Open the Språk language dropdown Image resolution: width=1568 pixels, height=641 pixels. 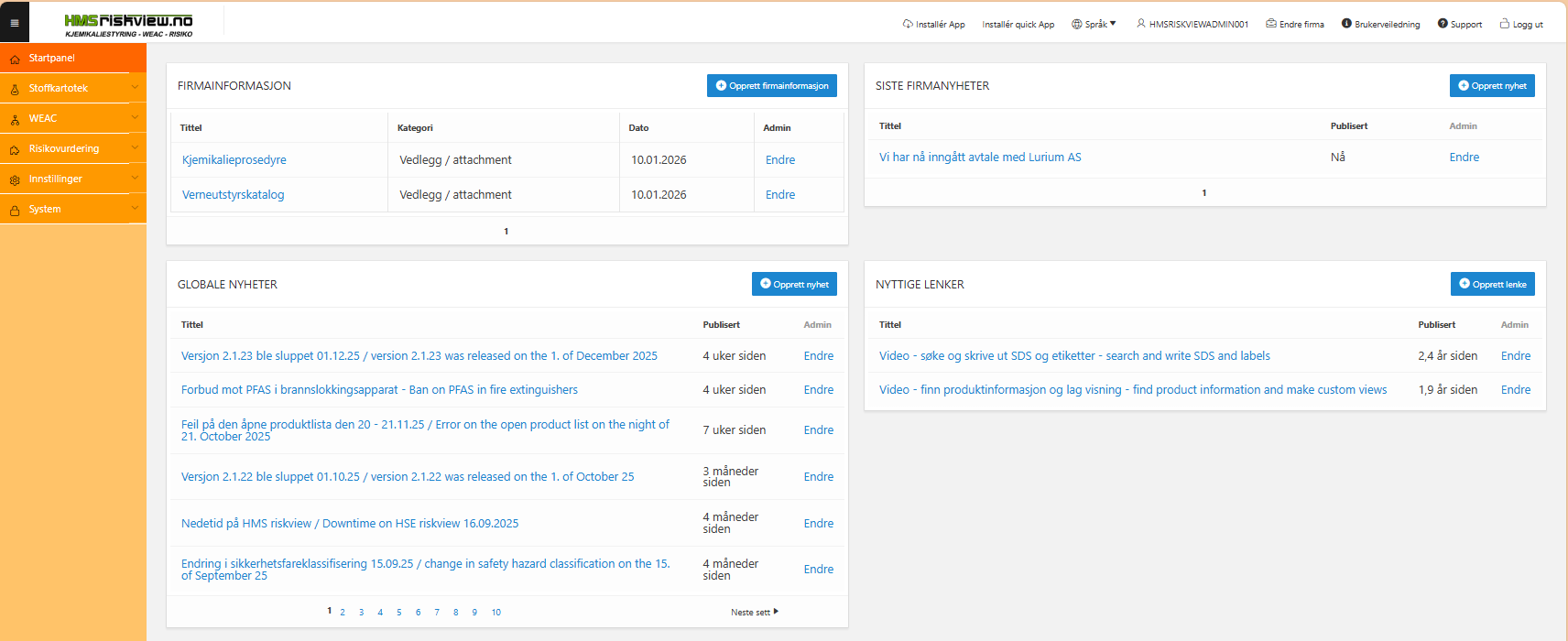[1094, 25]
